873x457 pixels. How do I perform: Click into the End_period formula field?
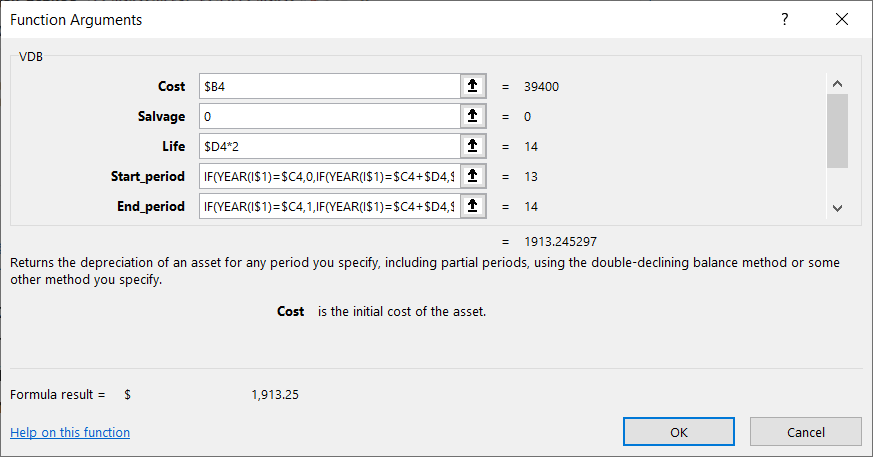[x=330, y=207]
